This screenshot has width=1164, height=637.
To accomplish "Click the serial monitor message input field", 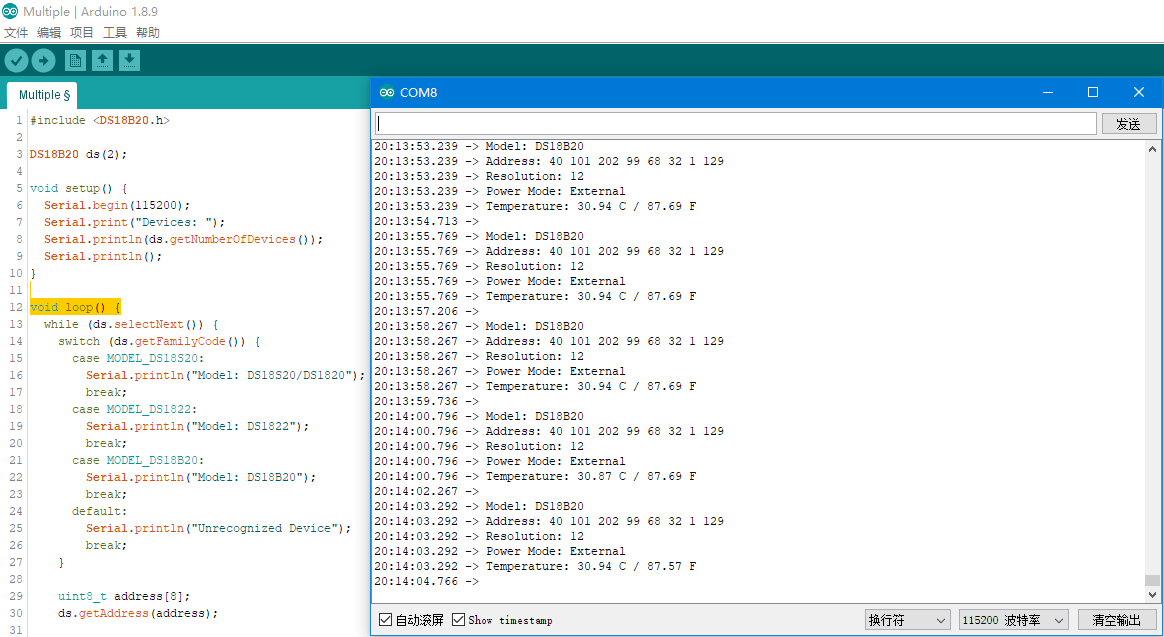I will click(735, 124).
